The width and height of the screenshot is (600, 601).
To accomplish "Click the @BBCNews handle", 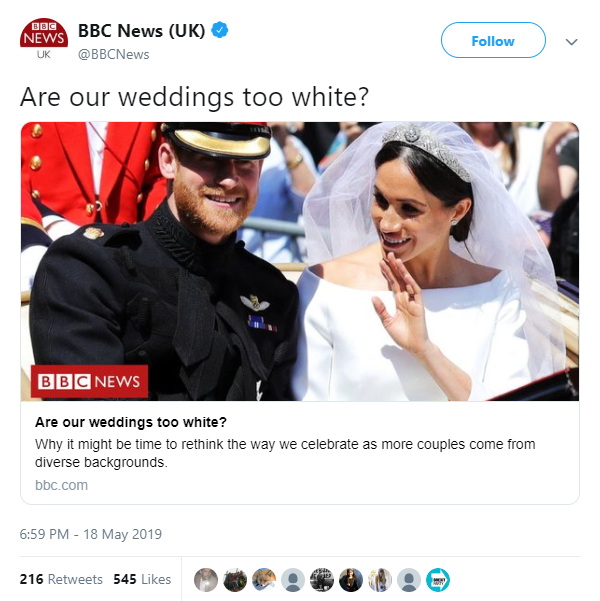I will click(113, 54).
